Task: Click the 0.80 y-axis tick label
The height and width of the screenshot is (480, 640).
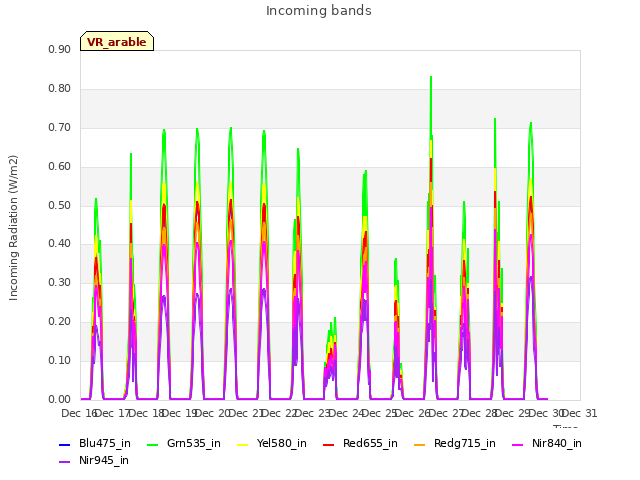Action: tap(60, 89)
